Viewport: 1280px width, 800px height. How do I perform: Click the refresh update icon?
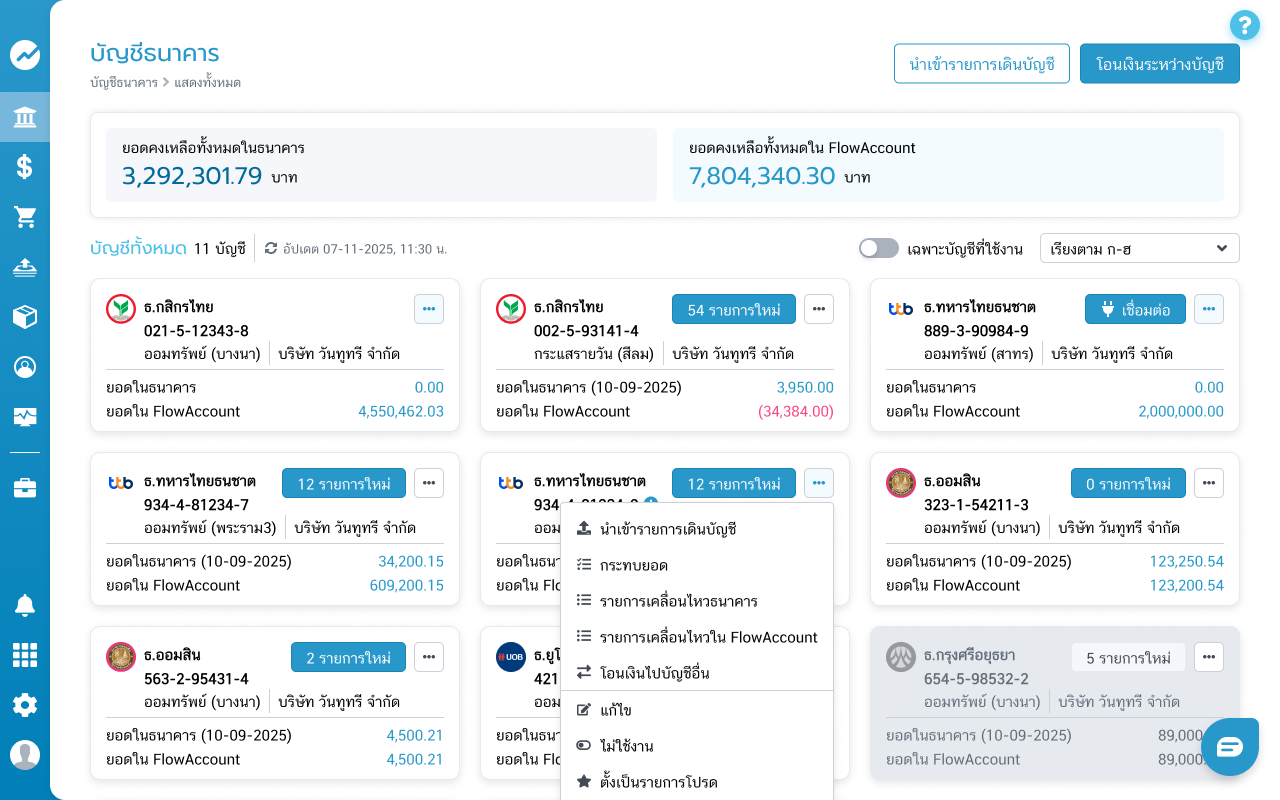pos(271,248)
